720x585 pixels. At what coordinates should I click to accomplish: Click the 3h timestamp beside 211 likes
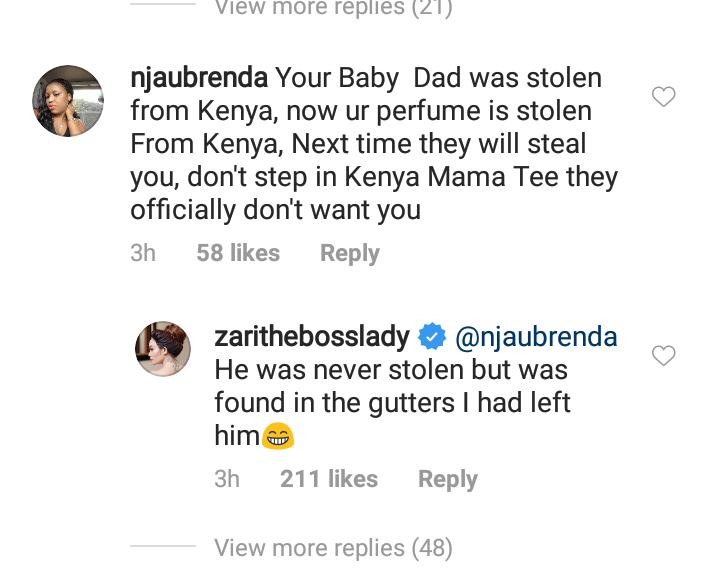coord(227,479)
